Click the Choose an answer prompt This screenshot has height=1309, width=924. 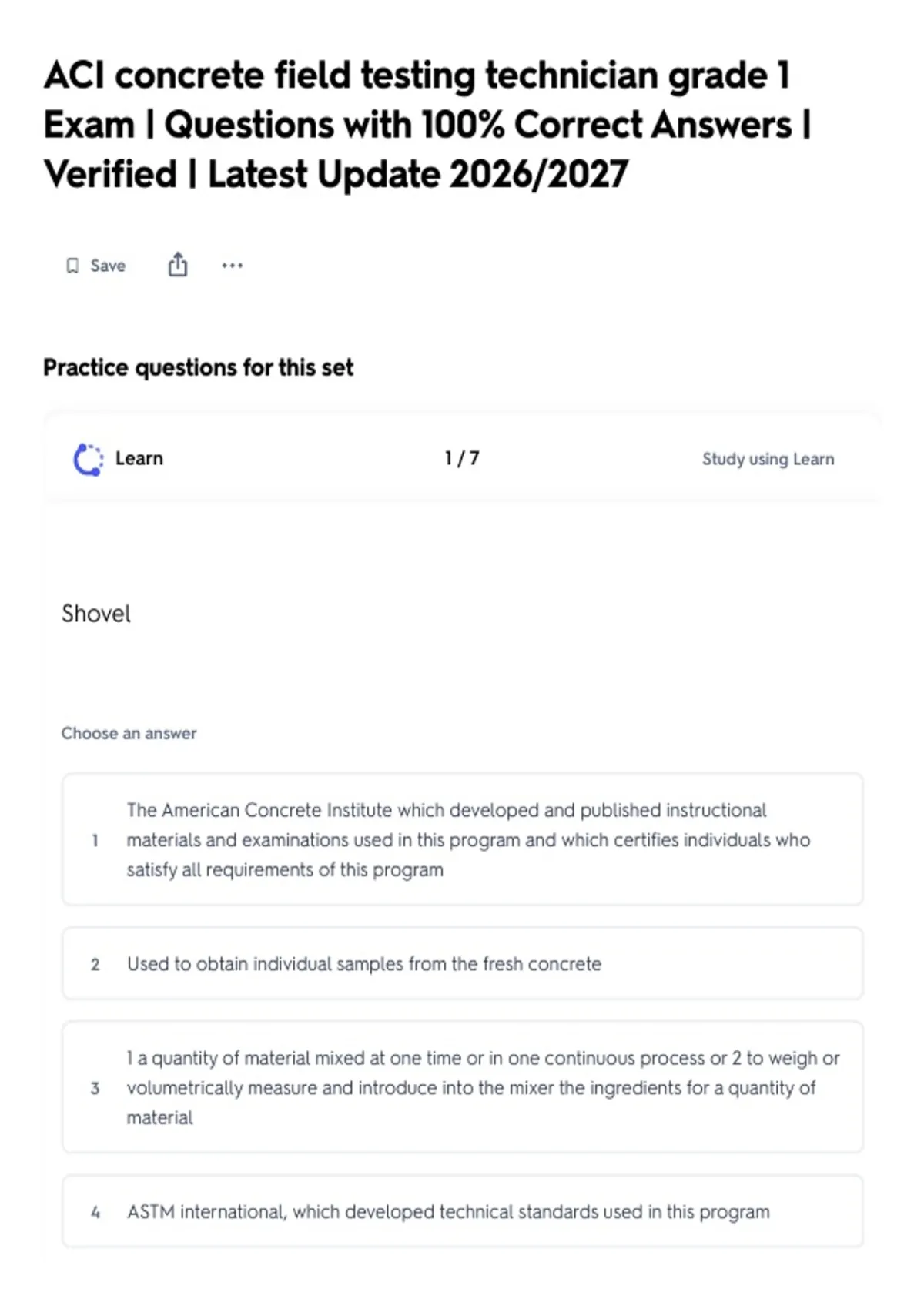point(129,733)
